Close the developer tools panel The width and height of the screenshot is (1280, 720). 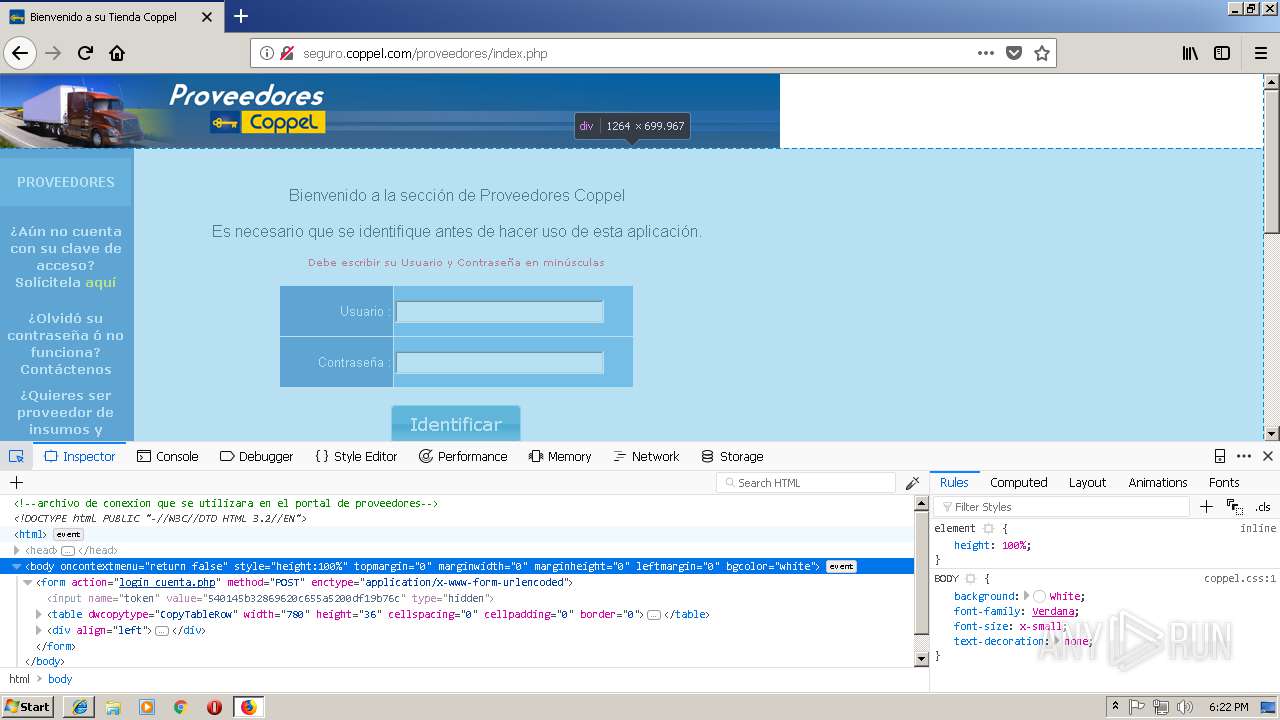click(1268, 456)
